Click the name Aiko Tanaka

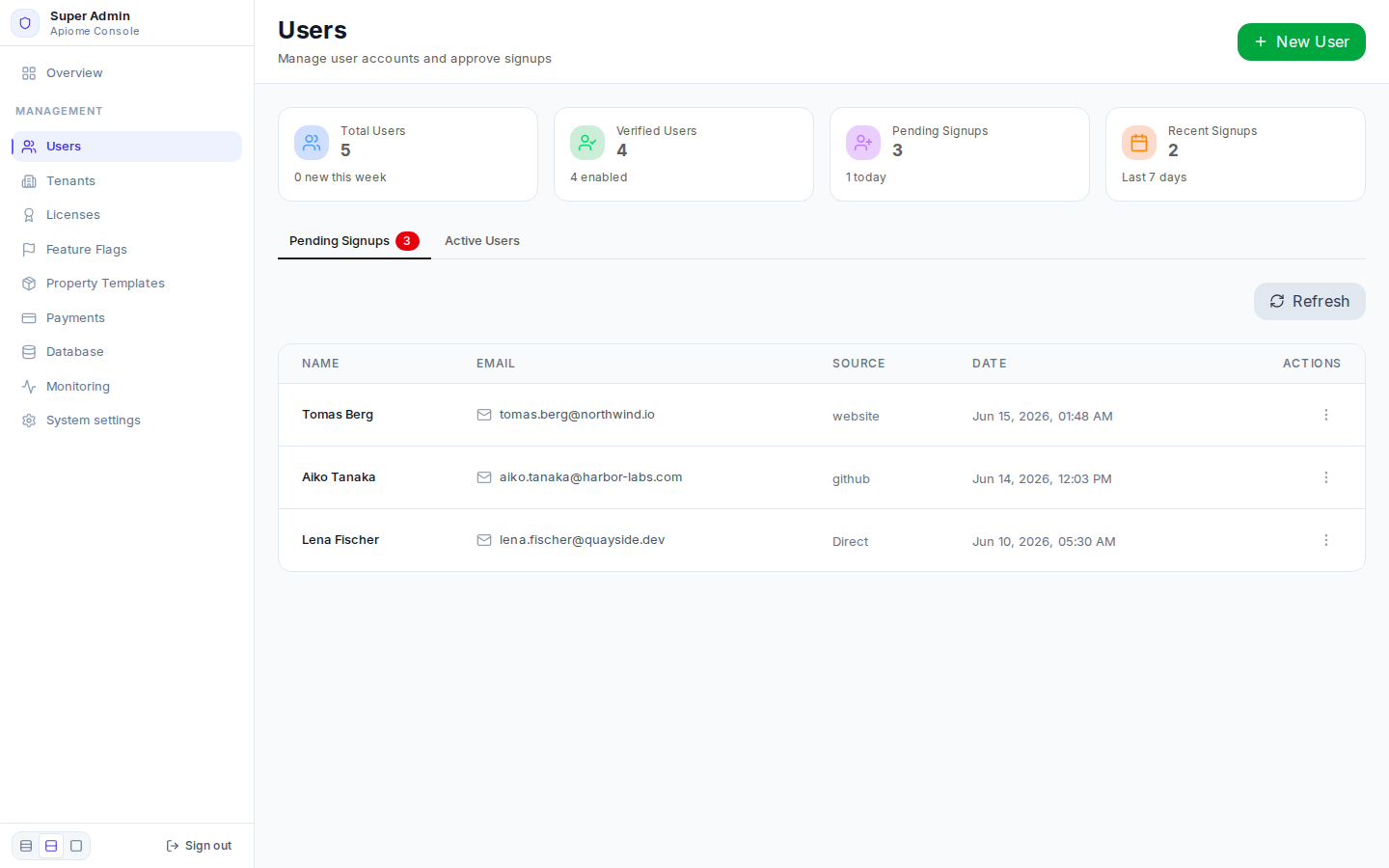point(339,477)
